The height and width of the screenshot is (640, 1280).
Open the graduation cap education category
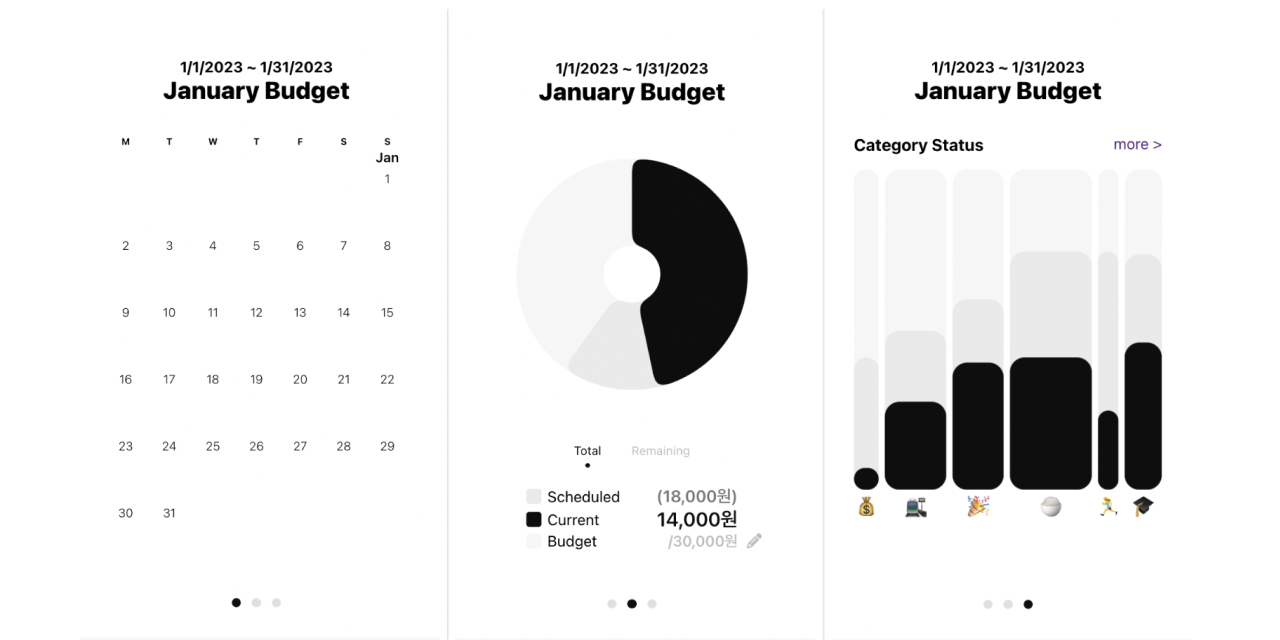[1142, 508]
